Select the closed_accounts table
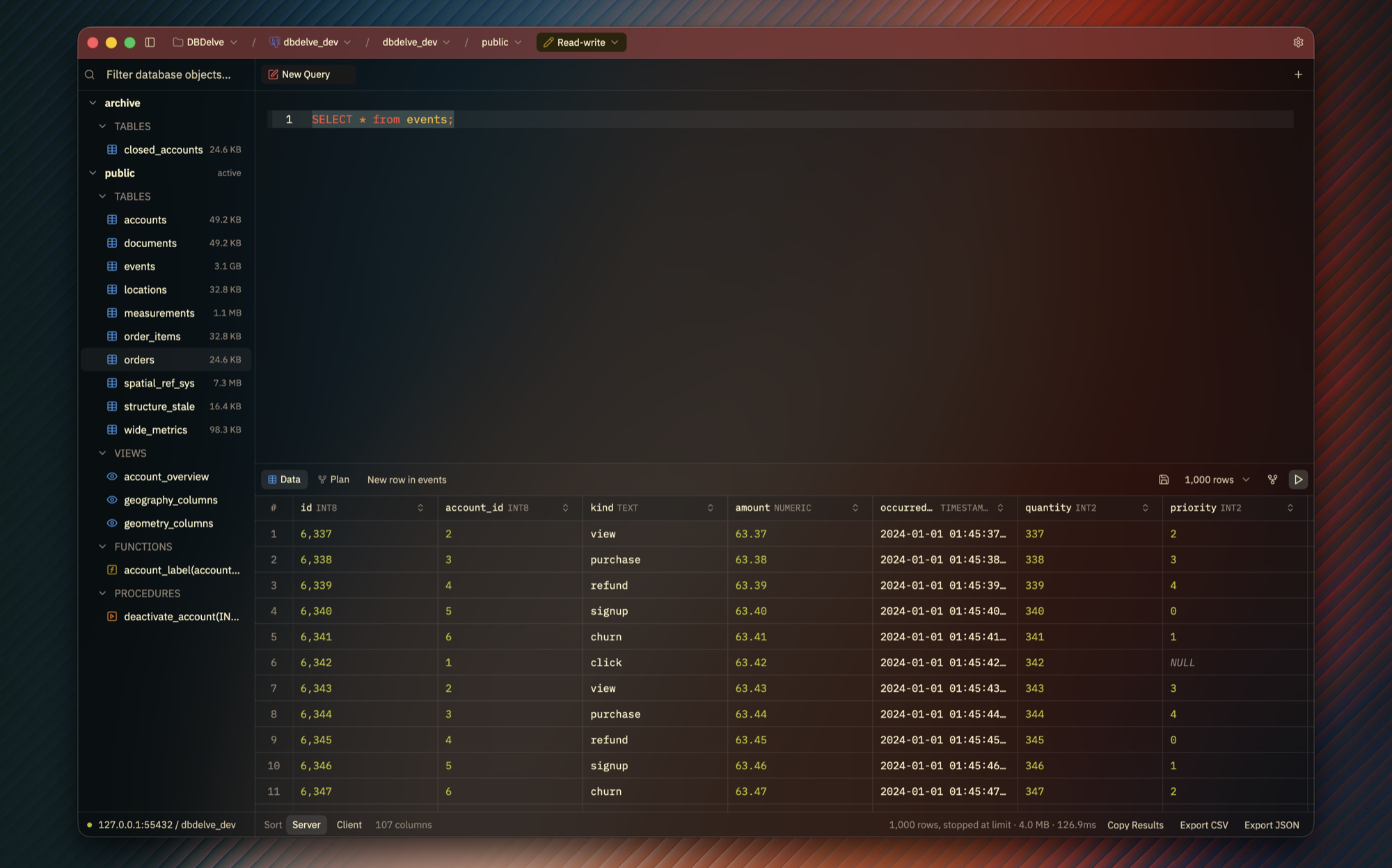The image size is (1392, 868). pyautogui.click(x=166, y=150)
